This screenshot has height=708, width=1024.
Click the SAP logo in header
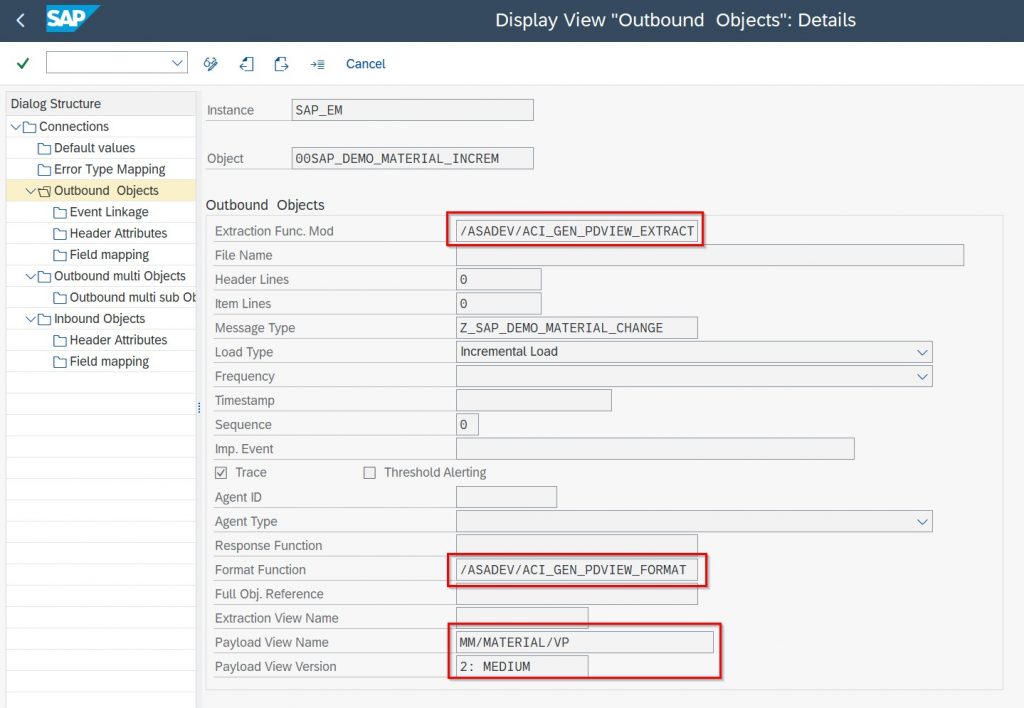click(72, 19)
